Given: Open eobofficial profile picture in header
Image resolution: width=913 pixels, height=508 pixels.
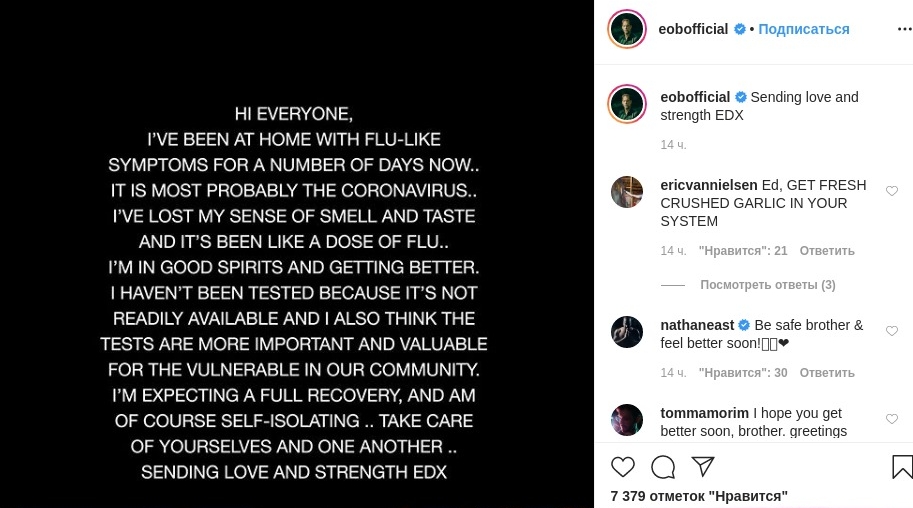Looking at the screenshot, I should coord(627,29).
